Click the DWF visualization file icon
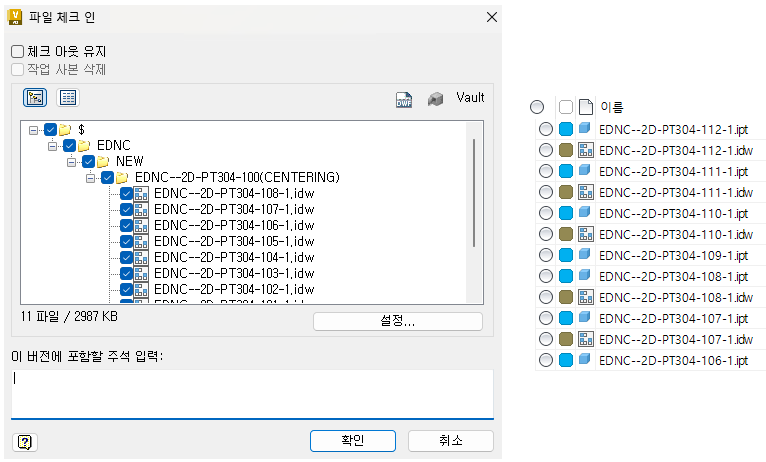The height and width of the screenshot is (462, 766). point(404,99)
